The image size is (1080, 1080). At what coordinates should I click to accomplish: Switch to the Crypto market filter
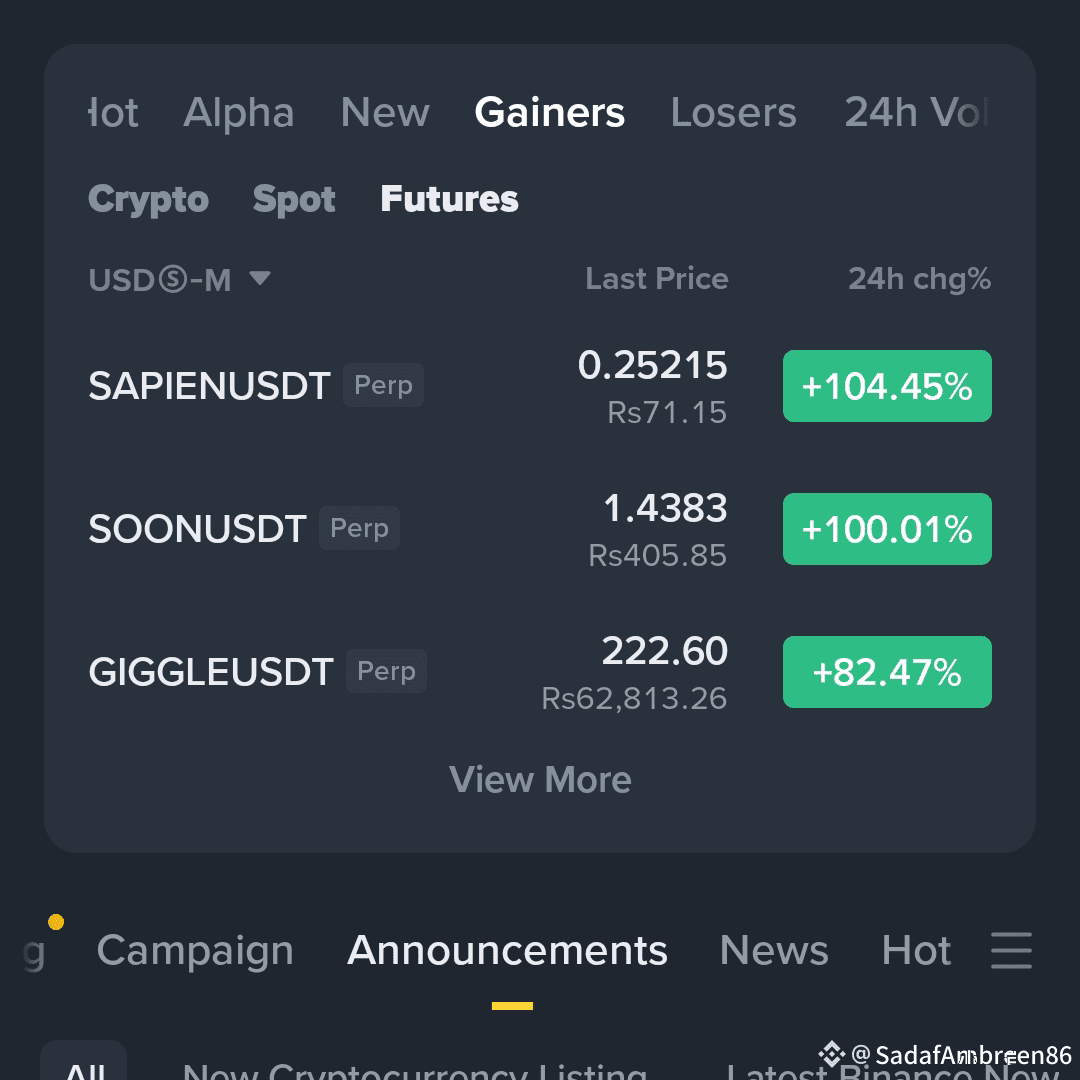(x=148, y=199)
